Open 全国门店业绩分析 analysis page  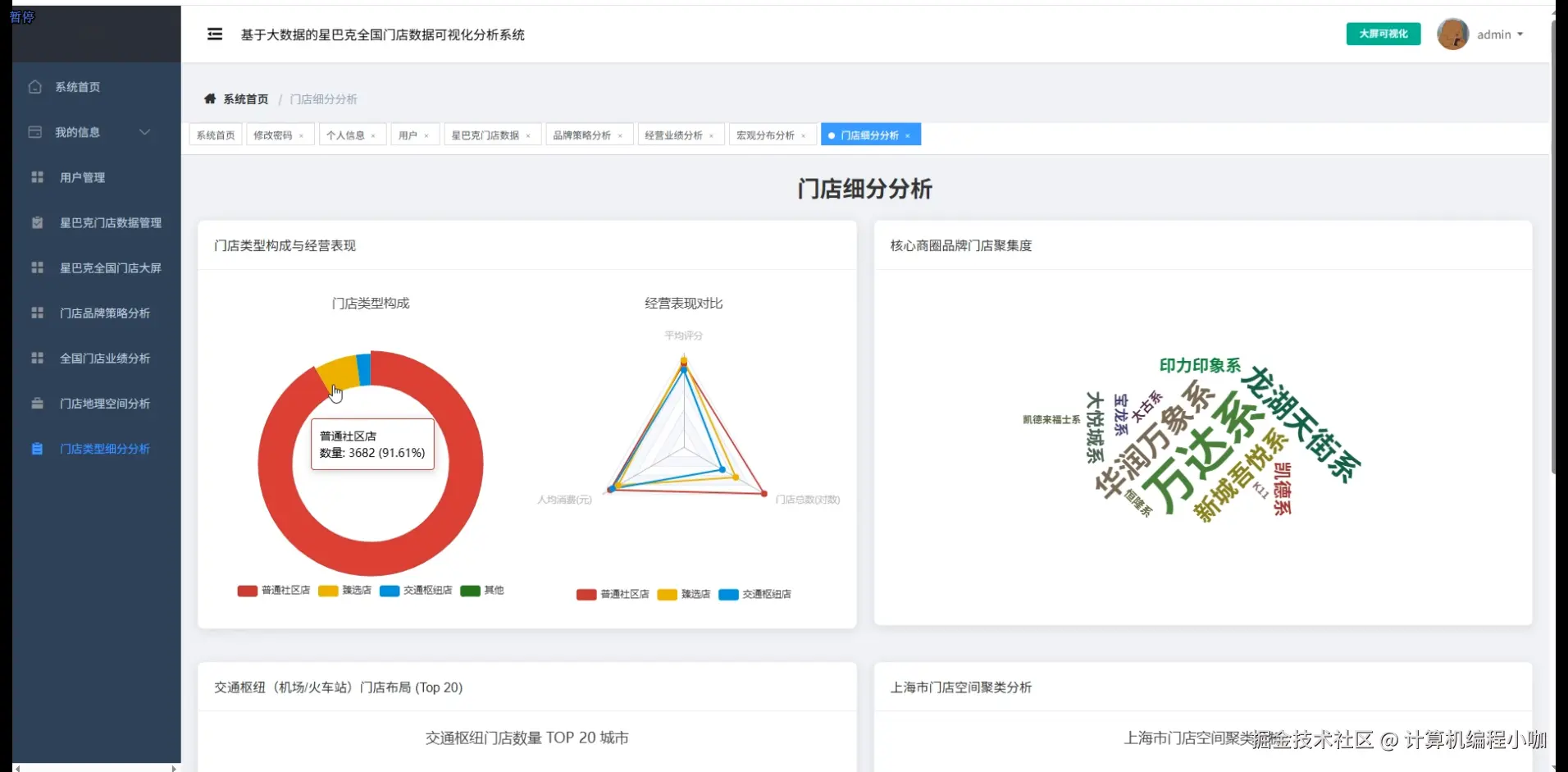pos(103,358)
